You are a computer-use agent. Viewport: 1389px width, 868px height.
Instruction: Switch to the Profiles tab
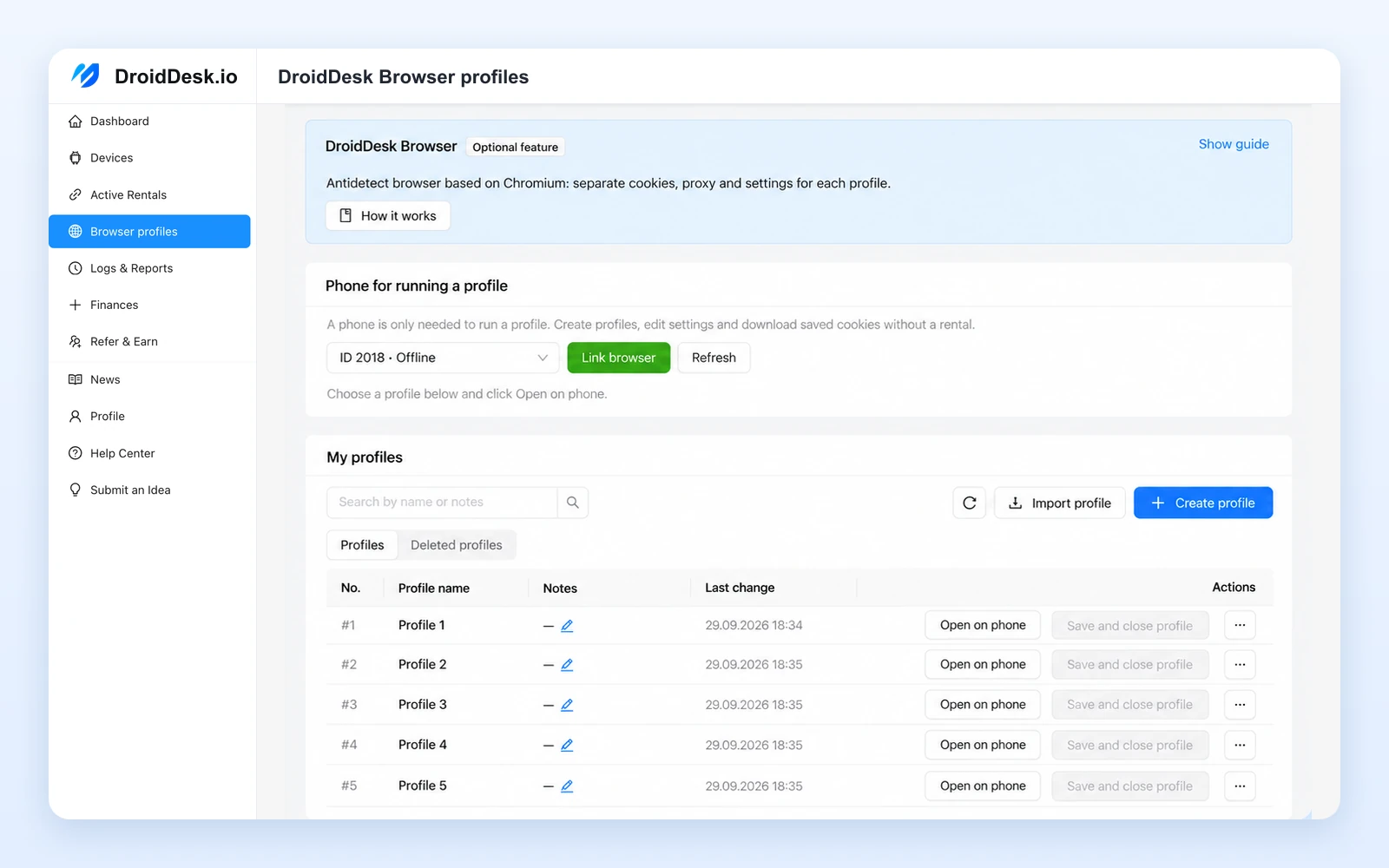click(x=362, y=545)
